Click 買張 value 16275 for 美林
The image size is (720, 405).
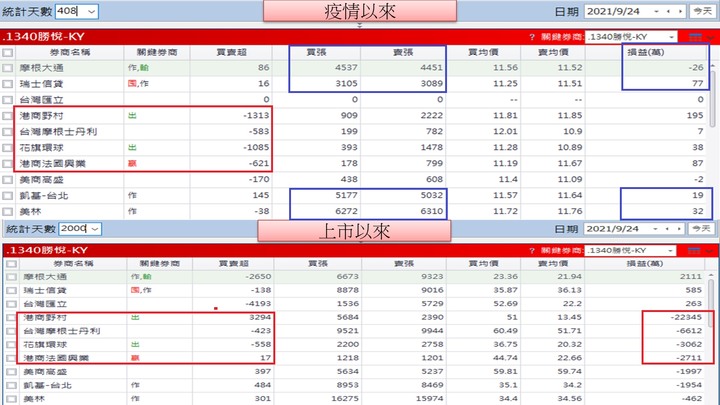(x=345, y=399)
